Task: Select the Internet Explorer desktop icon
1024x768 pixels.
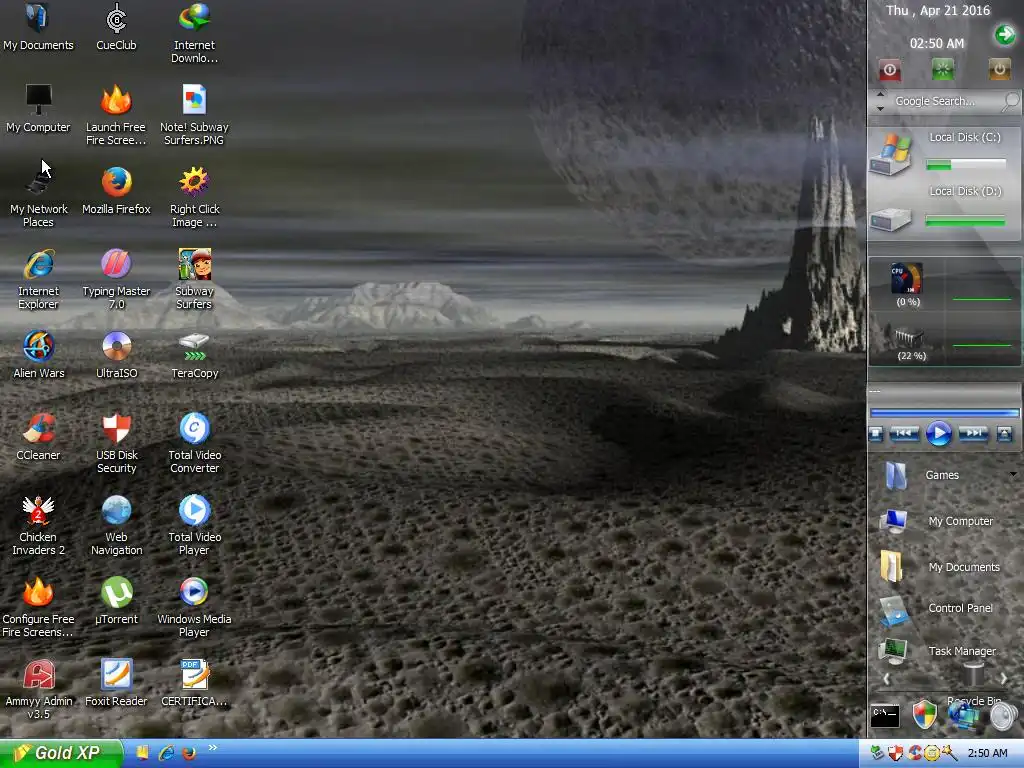Action: [x=38, y=279]
